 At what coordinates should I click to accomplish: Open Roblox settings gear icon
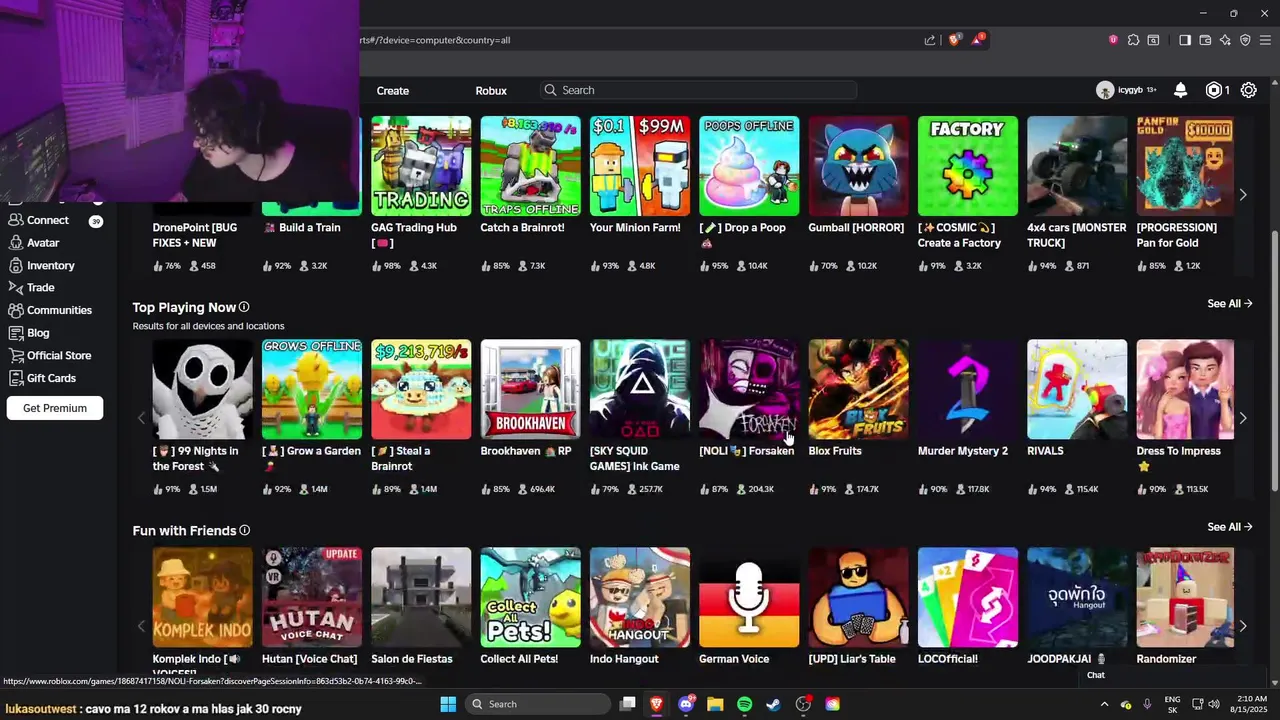pos(1249,90)
